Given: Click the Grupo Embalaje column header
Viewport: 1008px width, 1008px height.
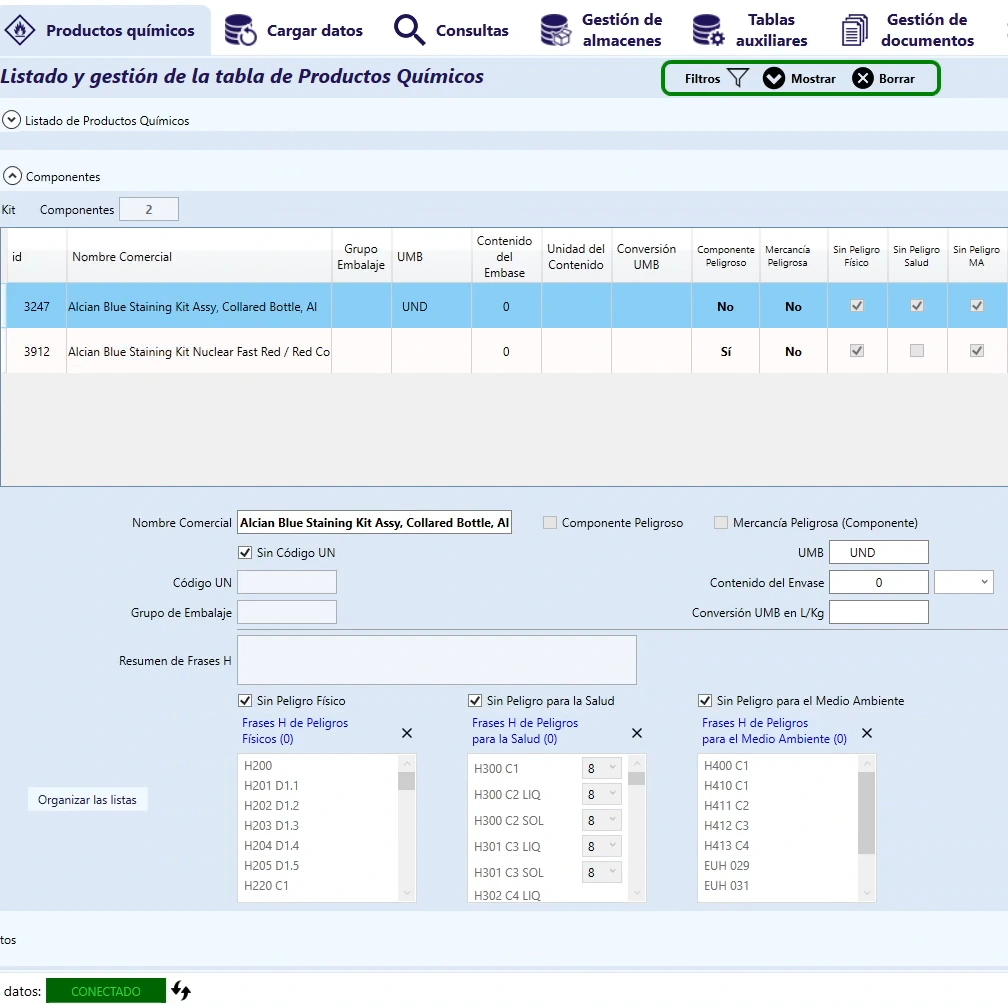Looking at the screenshot, I should (361, 256).
